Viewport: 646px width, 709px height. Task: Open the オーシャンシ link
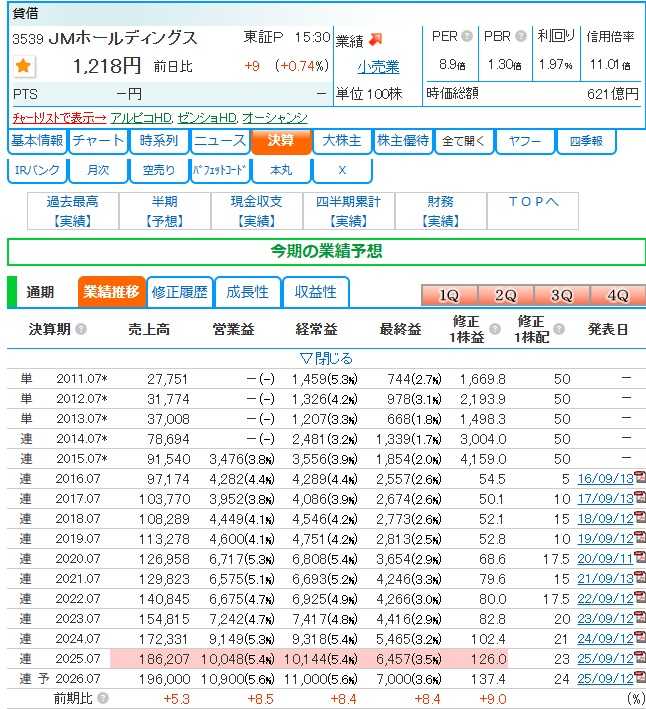coord(275,118)
